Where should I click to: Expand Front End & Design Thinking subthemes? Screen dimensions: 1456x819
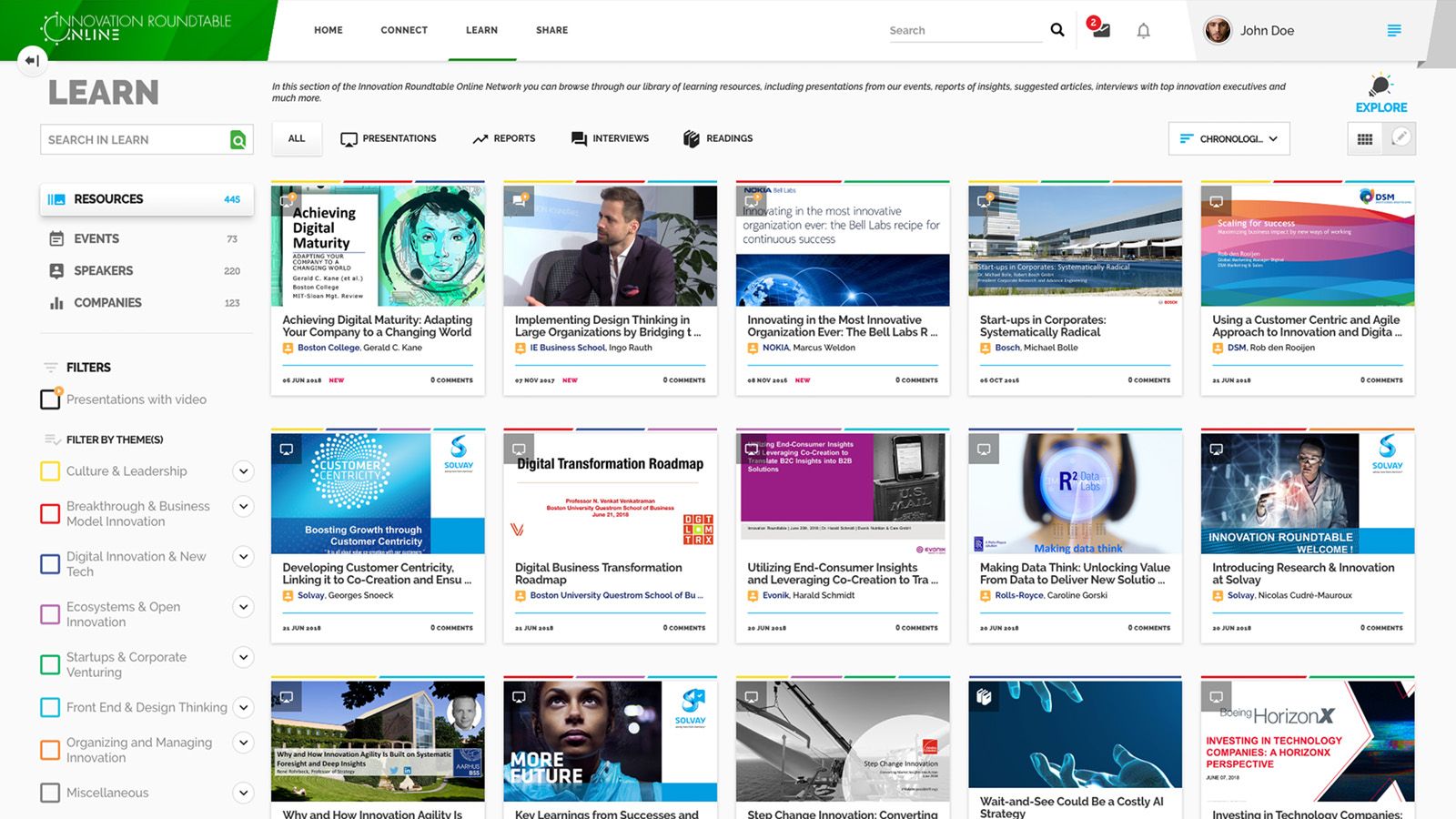(243, 707)
